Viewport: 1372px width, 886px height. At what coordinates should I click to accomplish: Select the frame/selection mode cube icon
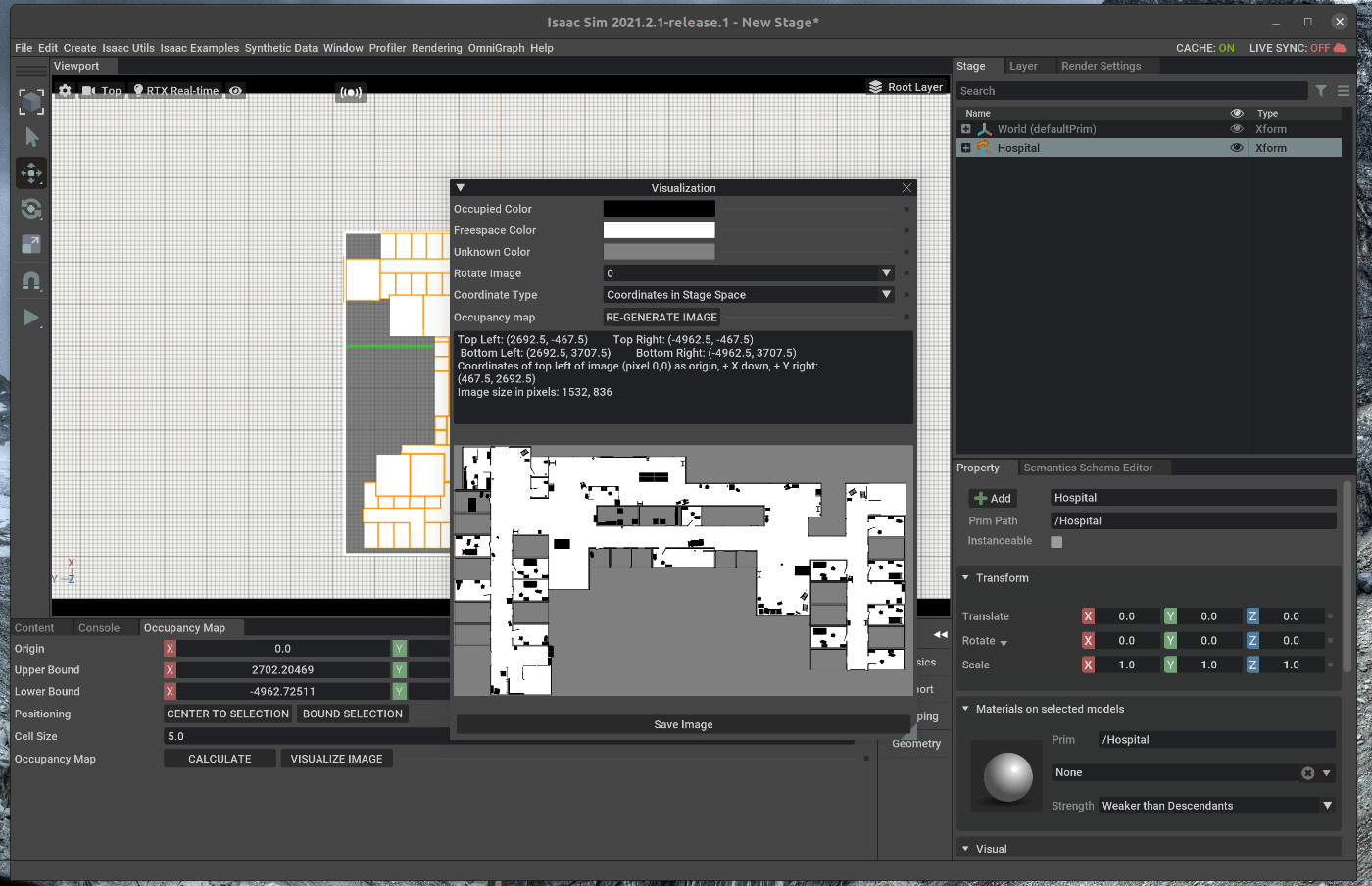click(31, 102)
